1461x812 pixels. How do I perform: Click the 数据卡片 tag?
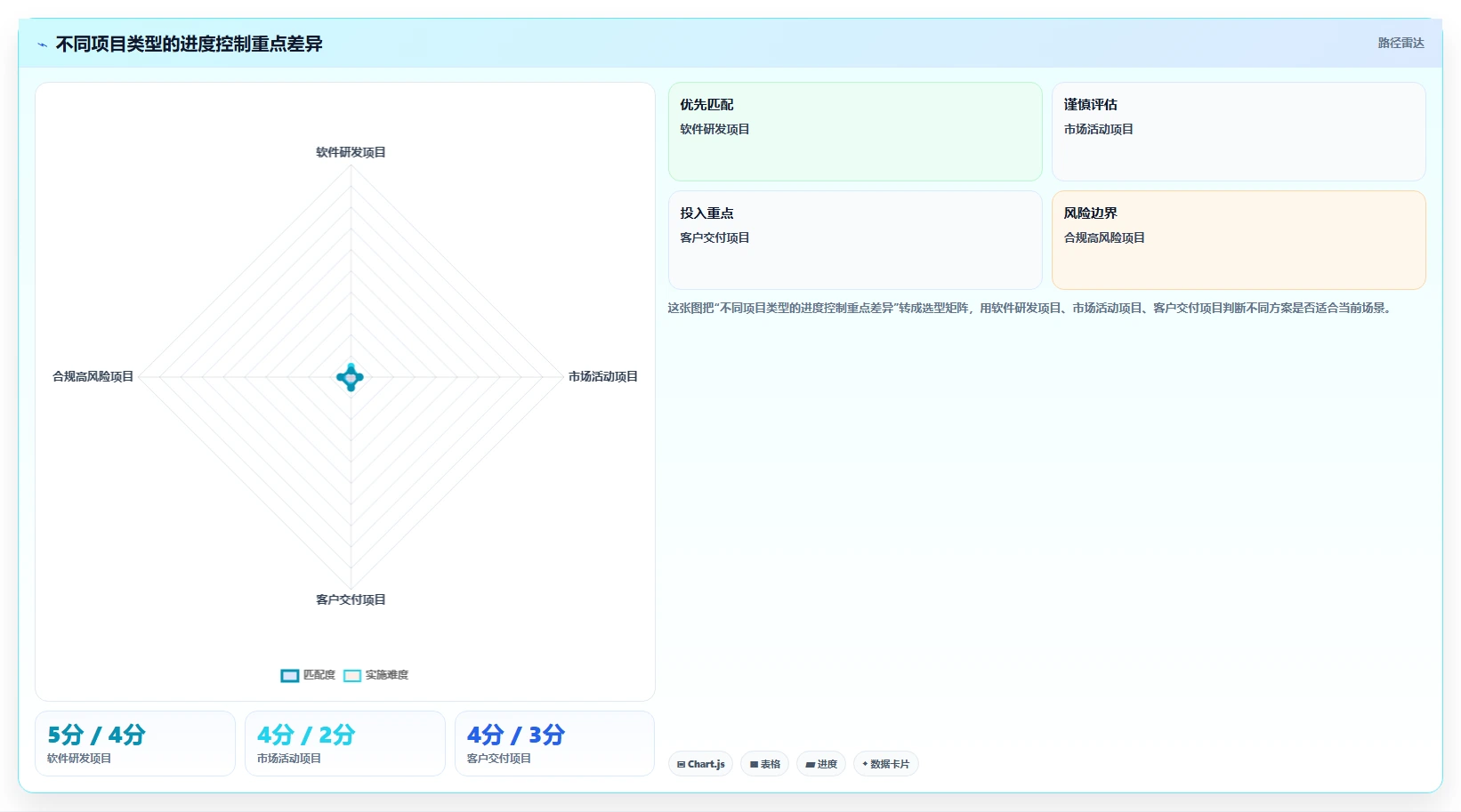[x=886, y=764]
